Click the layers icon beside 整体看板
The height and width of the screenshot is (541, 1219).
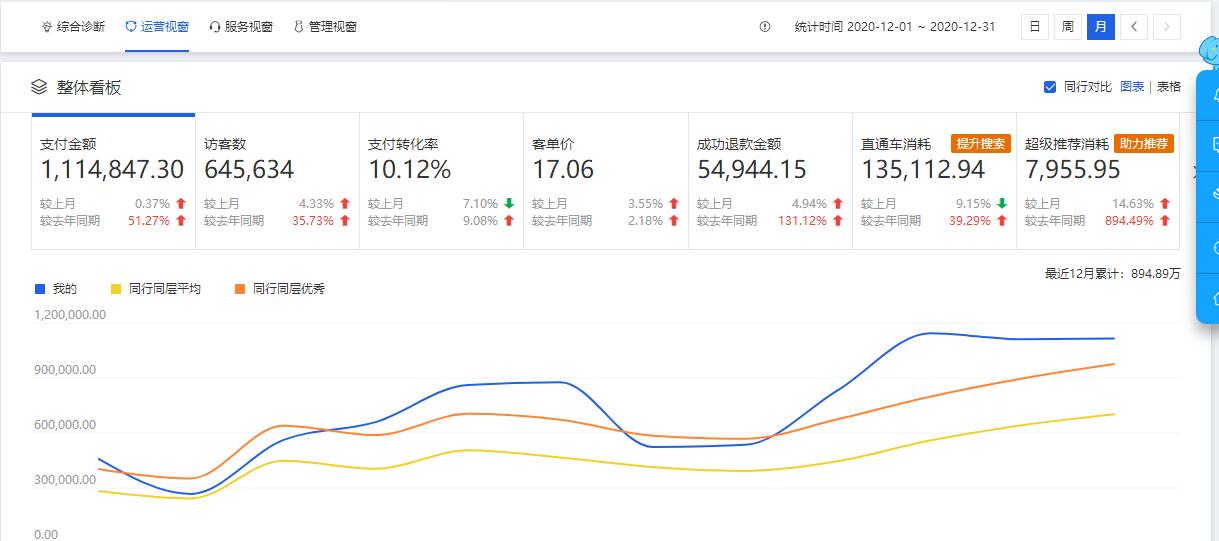(x=39, y=87)
